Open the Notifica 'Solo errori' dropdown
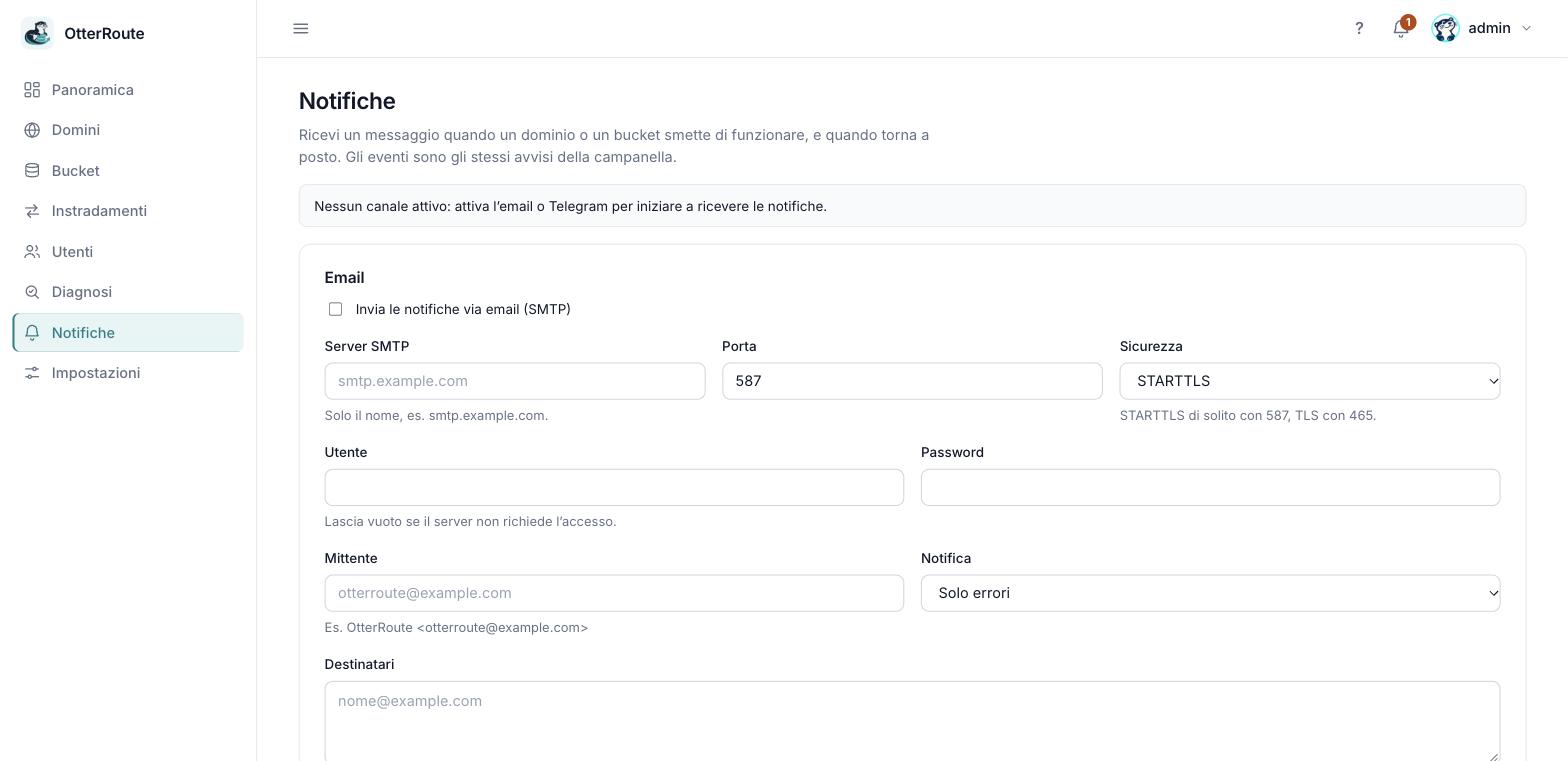The image size is (1568, 761). (1210, 593)
